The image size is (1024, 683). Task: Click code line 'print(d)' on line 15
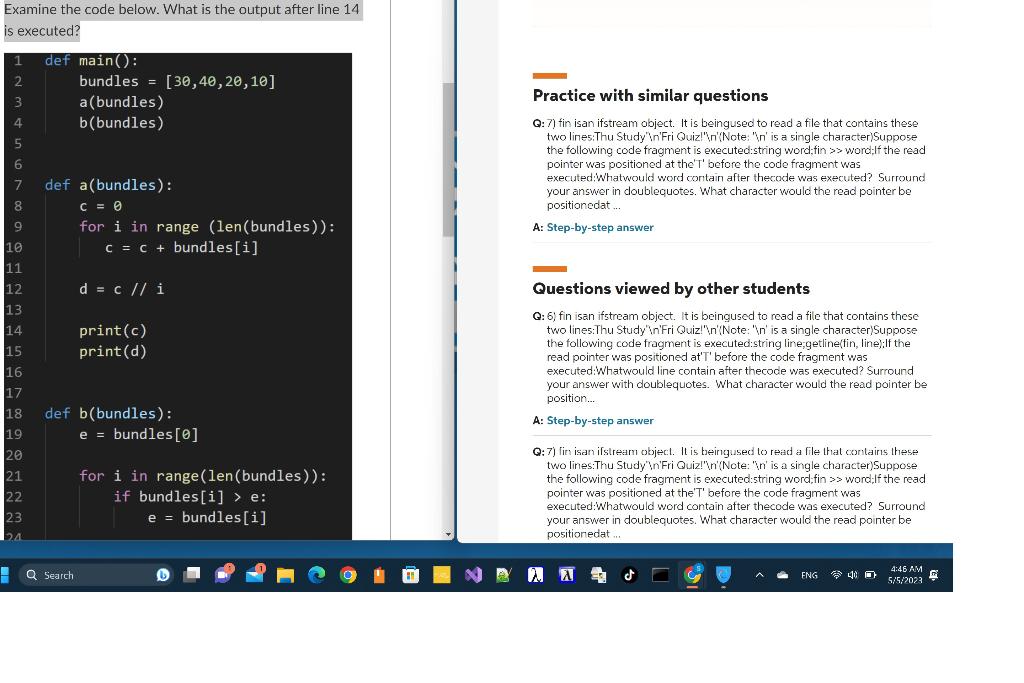coord(113,351)
